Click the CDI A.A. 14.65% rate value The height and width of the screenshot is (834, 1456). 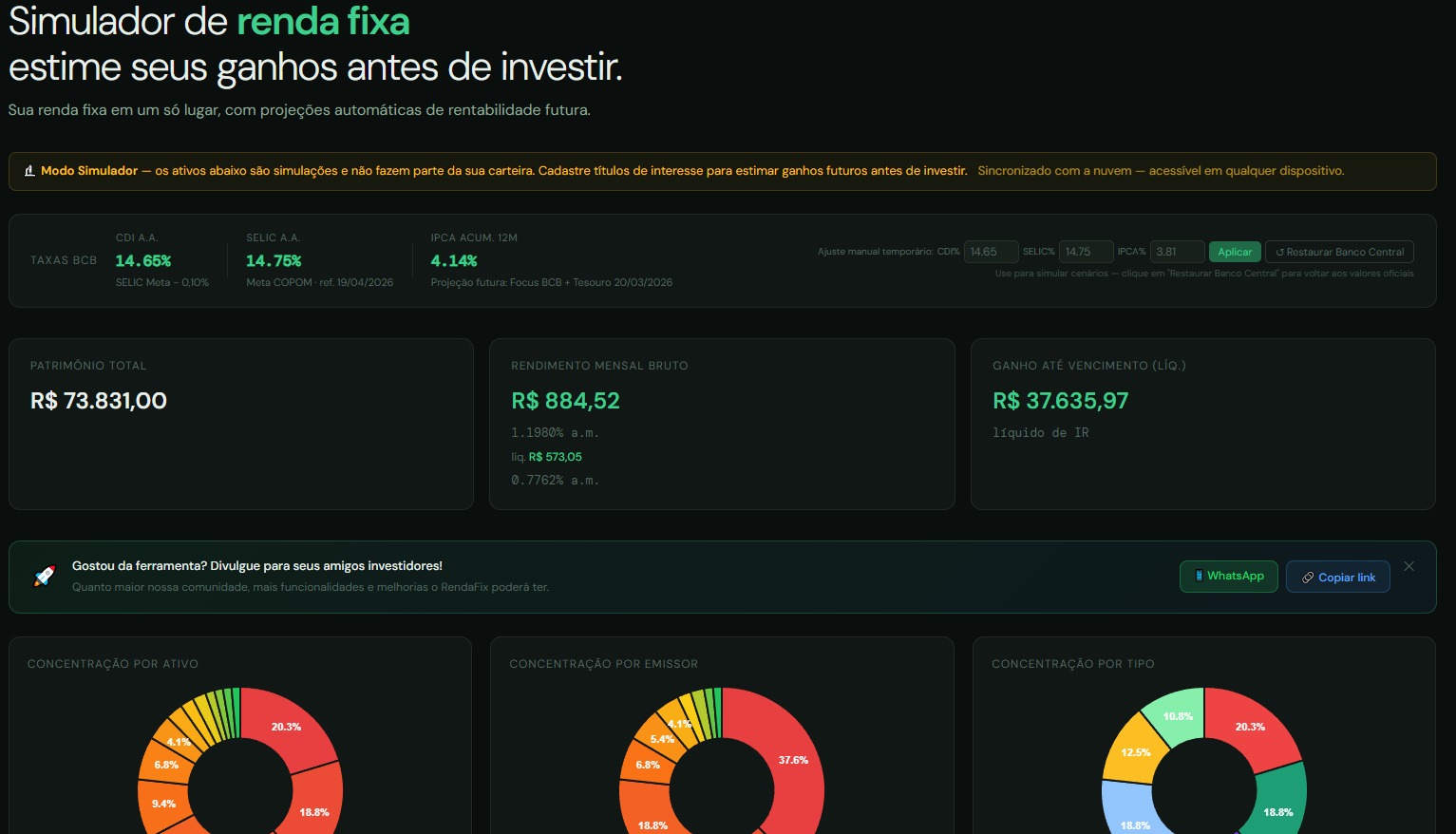(x=143, y=261)
